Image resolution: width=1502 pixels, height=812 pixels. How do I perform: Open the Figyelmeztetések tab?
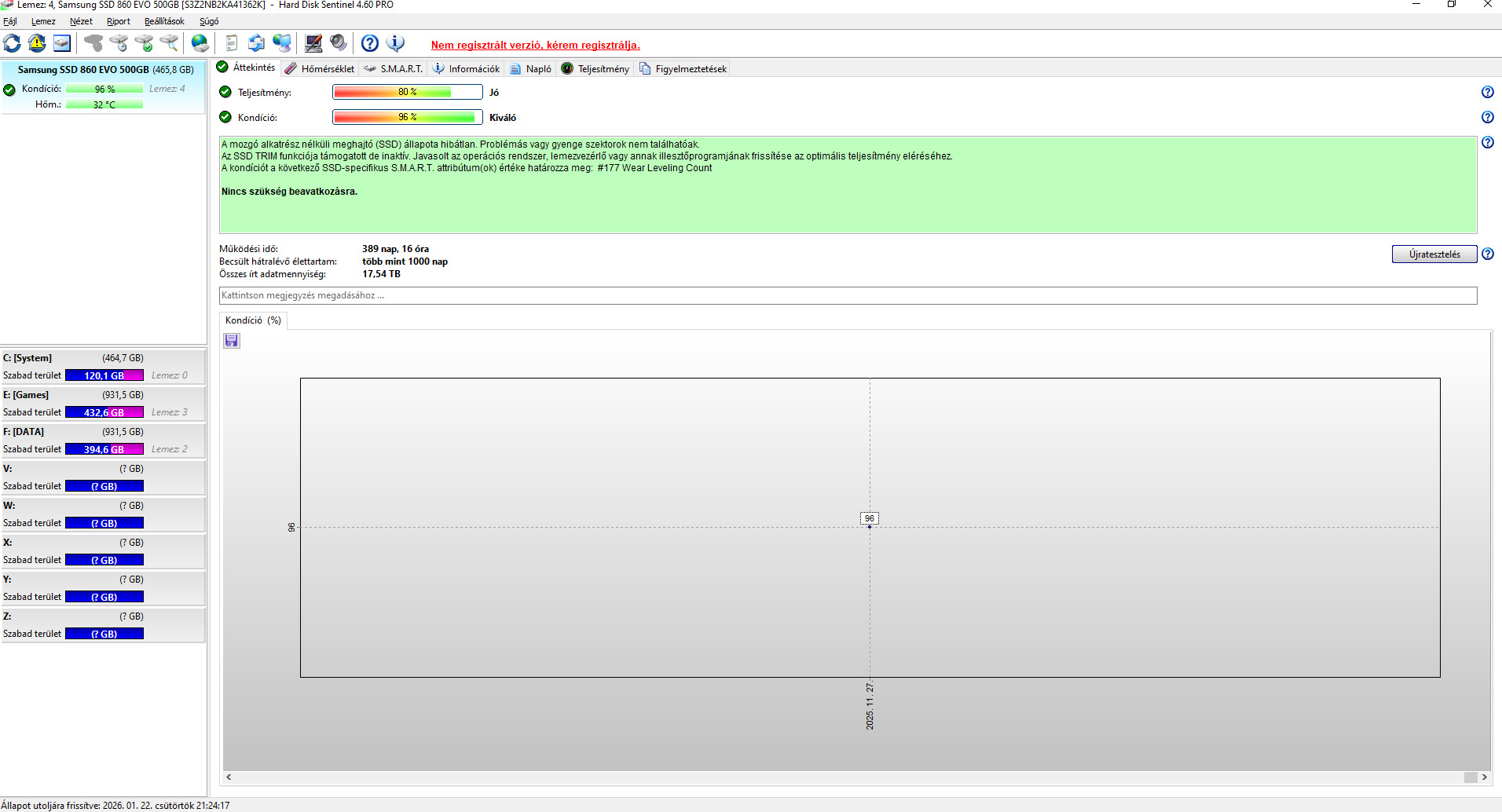point(683,69)
